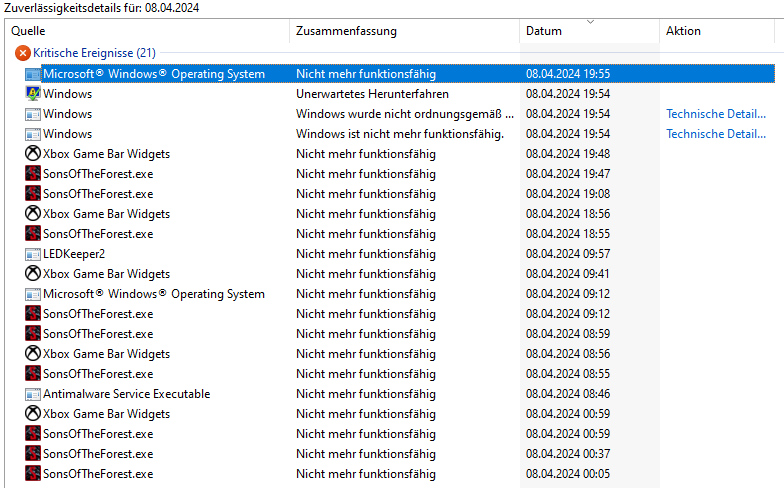Click the date 08.04.2024 08:46
This screenshot has width=784, height=488.
pyautogui.click(x=568, y=394)
